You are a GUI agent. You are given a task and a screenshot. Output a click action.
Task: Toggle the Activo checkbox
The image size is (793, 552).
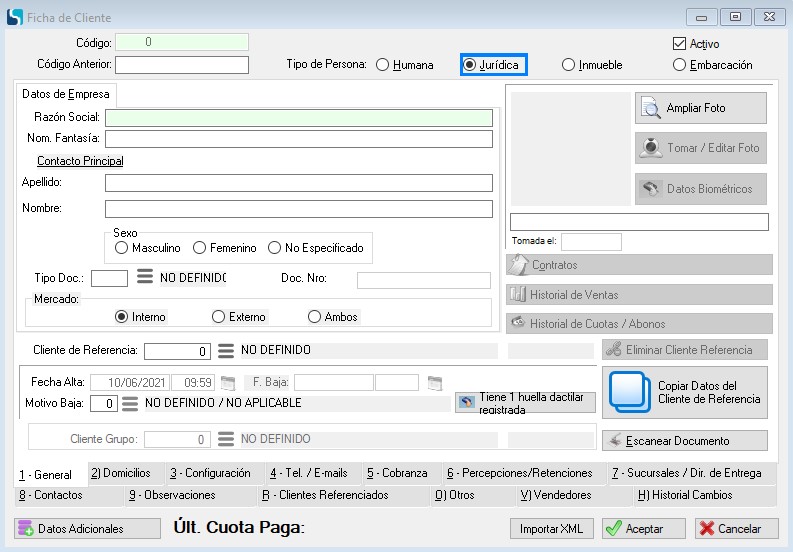[x=680, y=44]
